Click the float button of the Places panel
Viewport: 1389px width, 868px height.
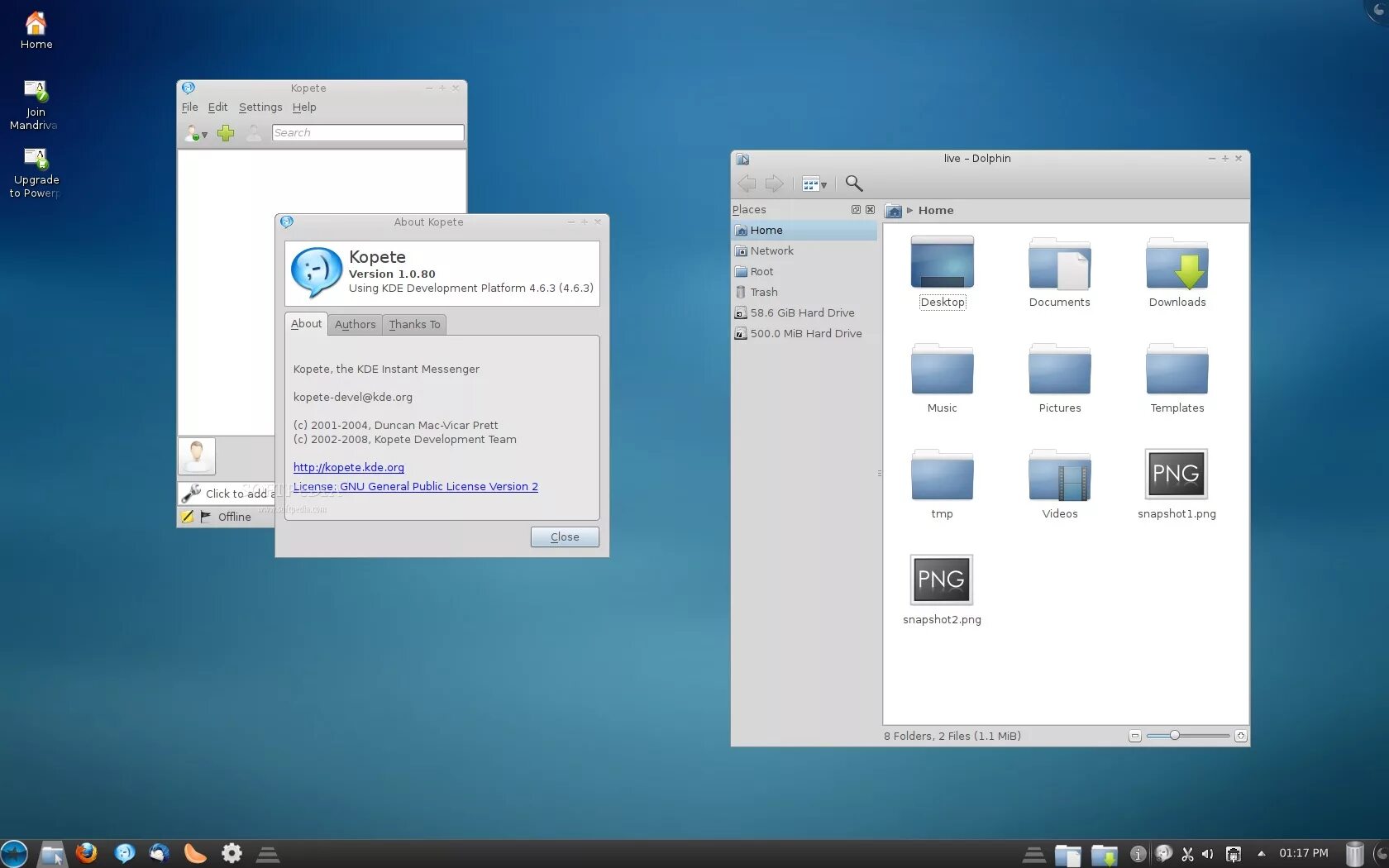[856, 210]
